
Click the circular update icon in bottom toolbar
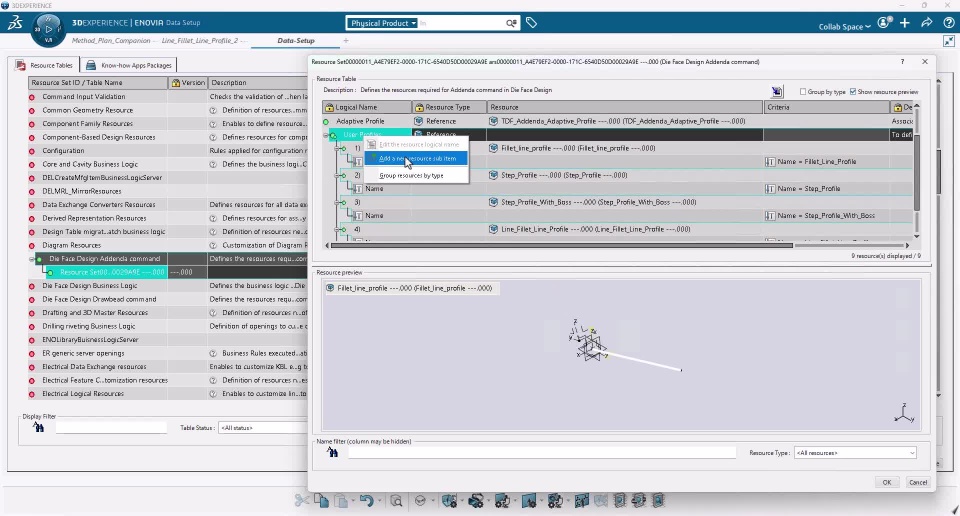[x=420, y=501]
